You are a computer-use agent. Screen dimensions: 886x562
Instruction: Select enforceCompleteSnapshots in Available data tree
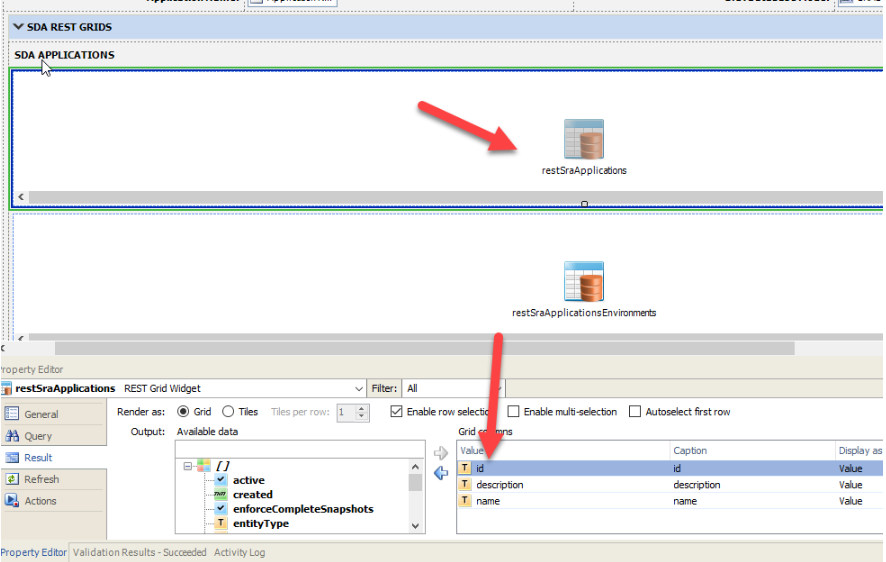pyautogui.click(x=303, y=508)
